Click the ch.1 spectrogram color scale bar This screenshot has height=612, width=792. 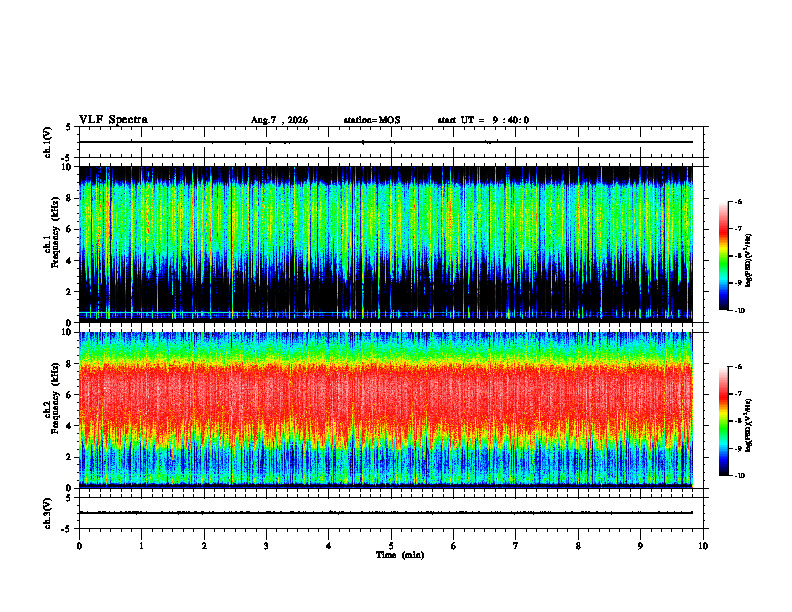[723, 256]
